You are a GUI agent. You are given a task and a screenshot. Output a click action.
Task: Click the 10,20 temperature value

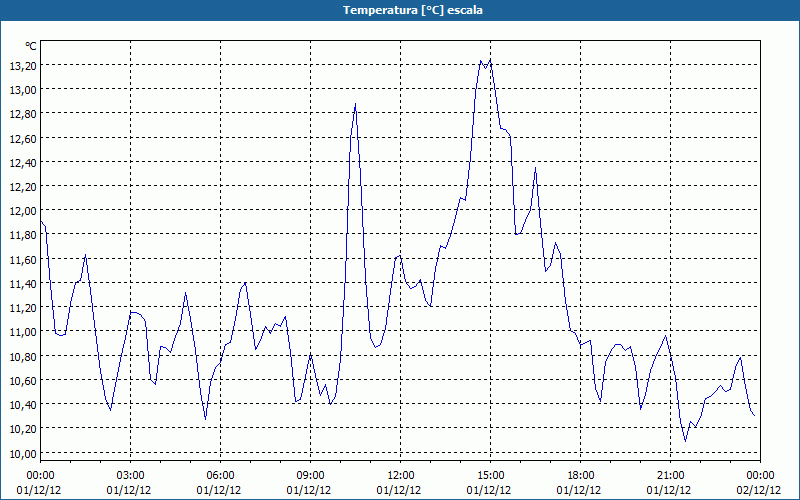coord(23,429)
